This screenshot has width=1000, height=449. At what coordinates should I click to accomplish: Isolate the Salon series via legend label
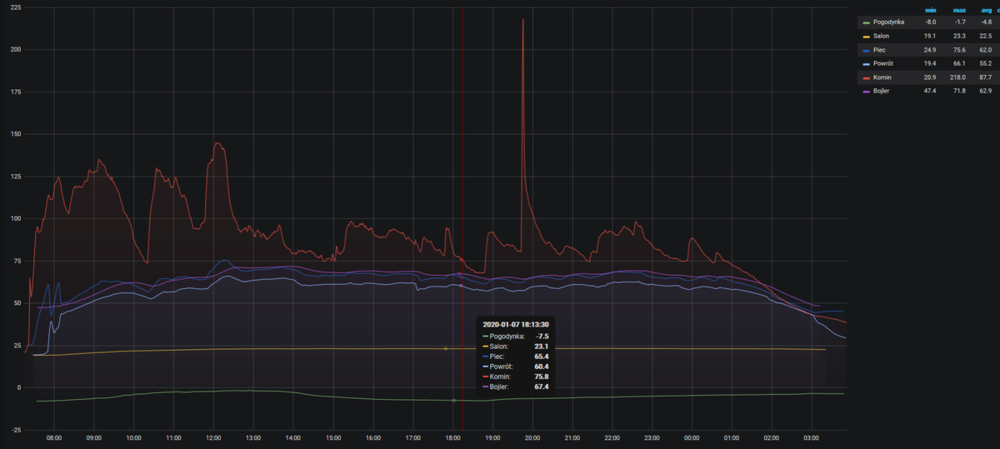(x=881, y=35)
